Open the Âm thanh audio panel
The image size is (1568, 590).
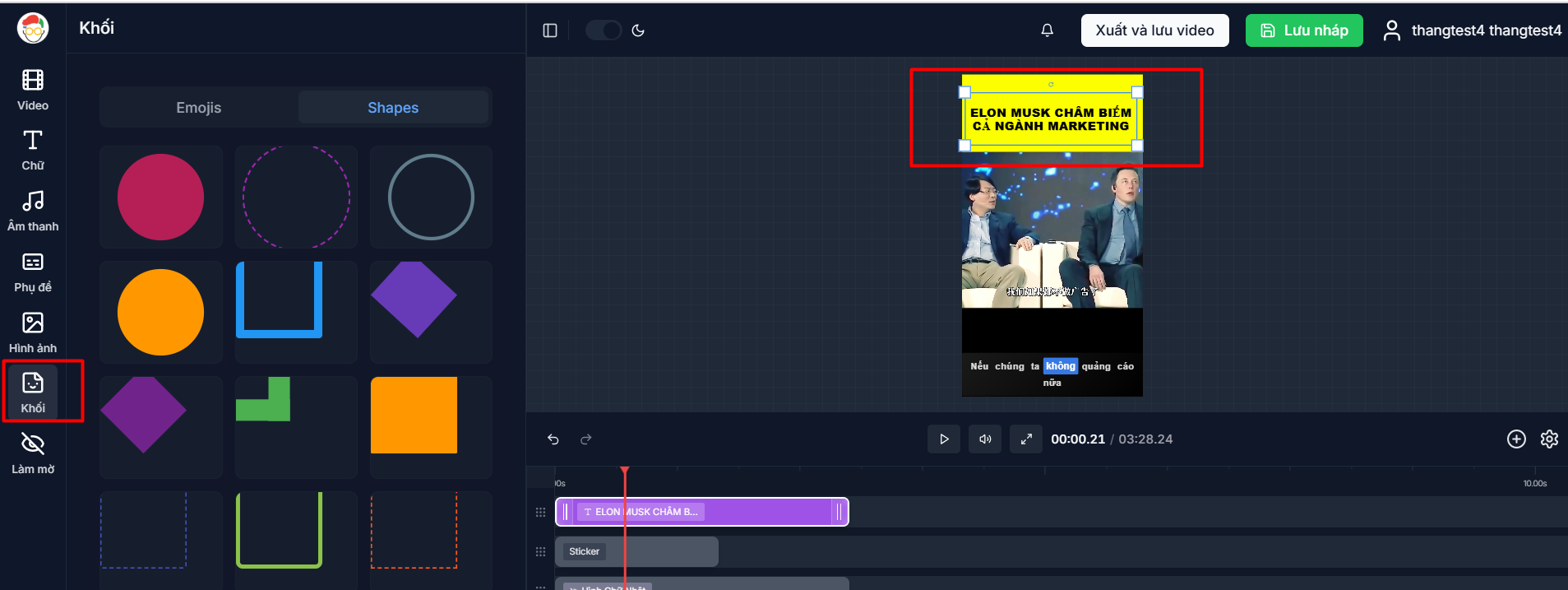(x=33, y=211)
